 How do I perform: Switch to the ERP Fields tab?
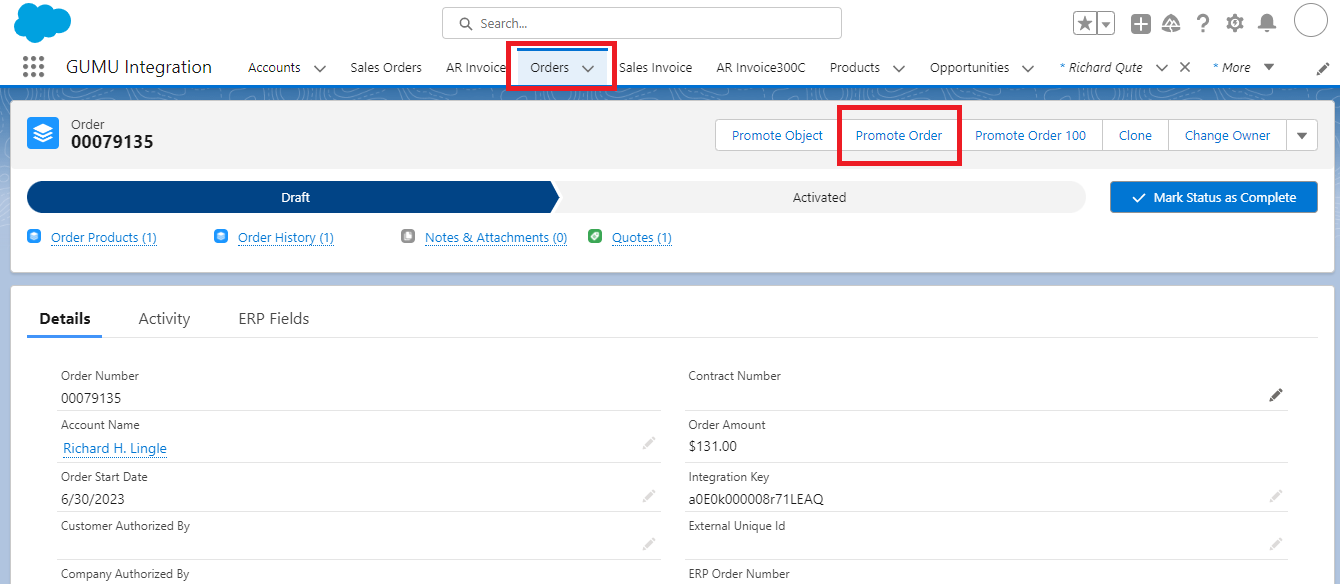coord(274,318)
